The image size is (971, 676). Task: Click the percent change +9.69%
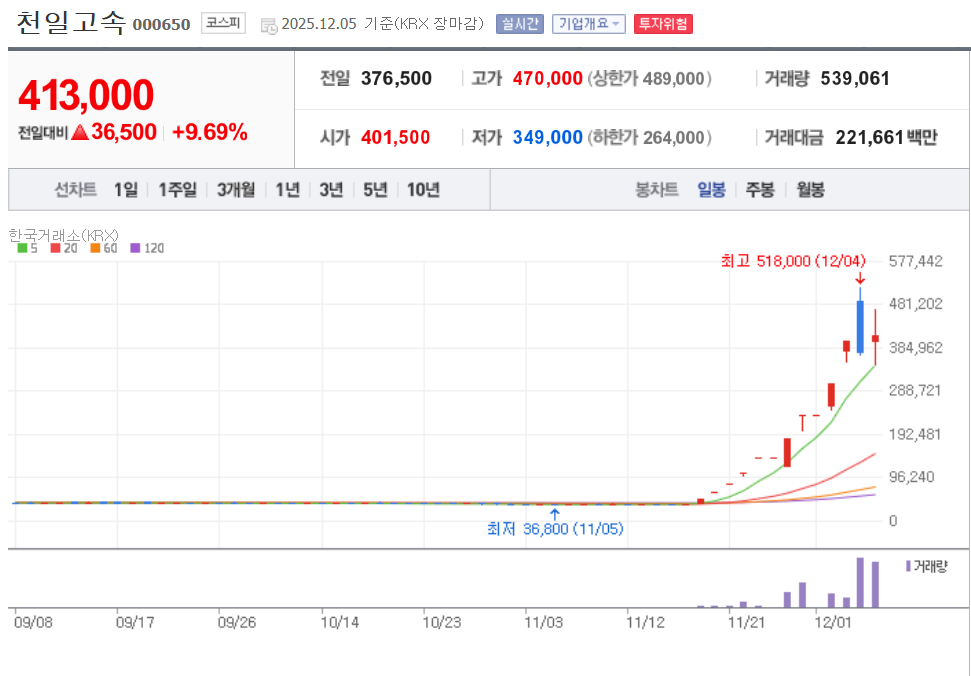click(209, 132)
